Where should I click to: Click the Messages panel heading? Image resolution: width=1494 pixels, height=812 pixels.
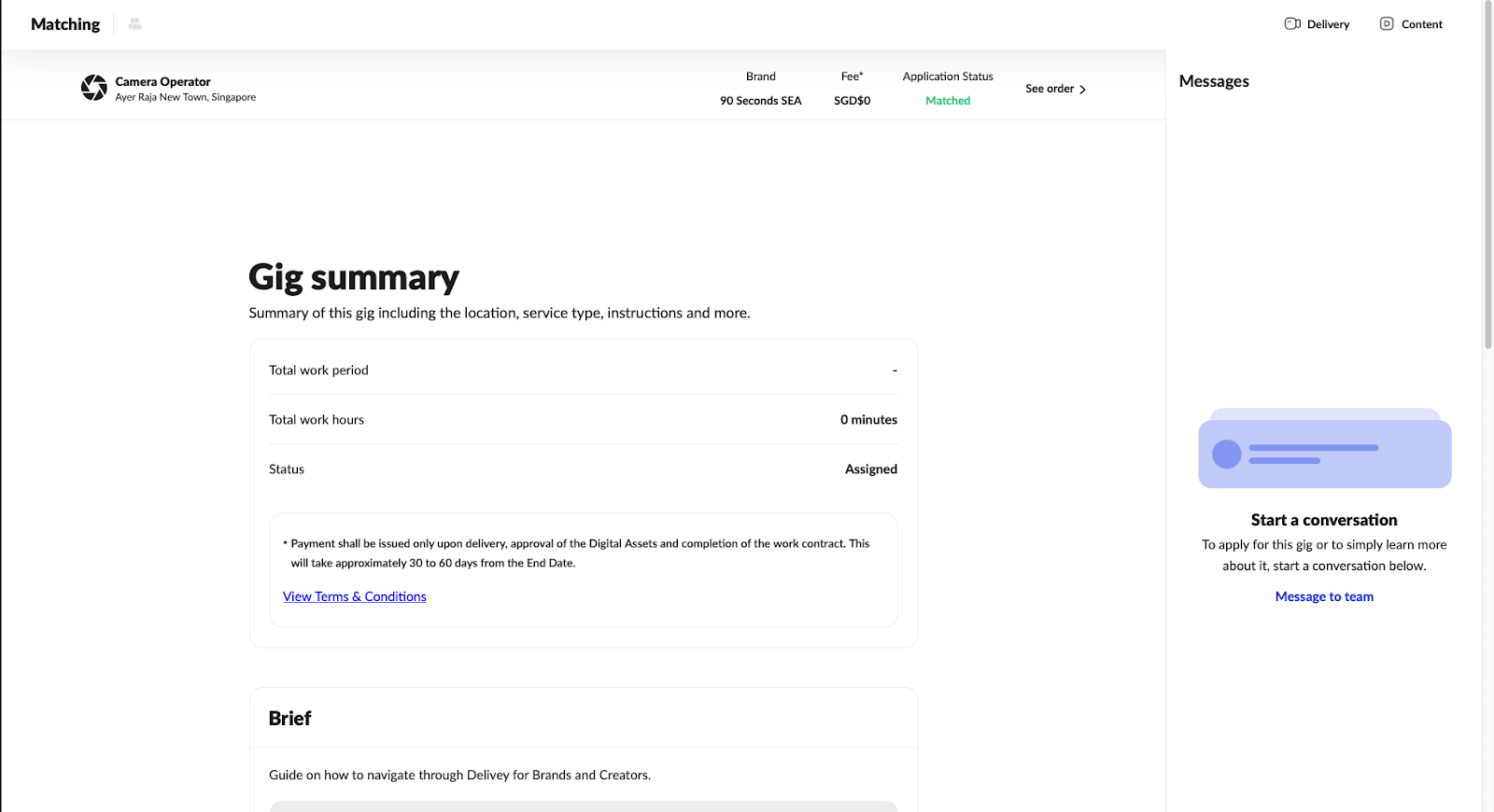(1214, 81)
